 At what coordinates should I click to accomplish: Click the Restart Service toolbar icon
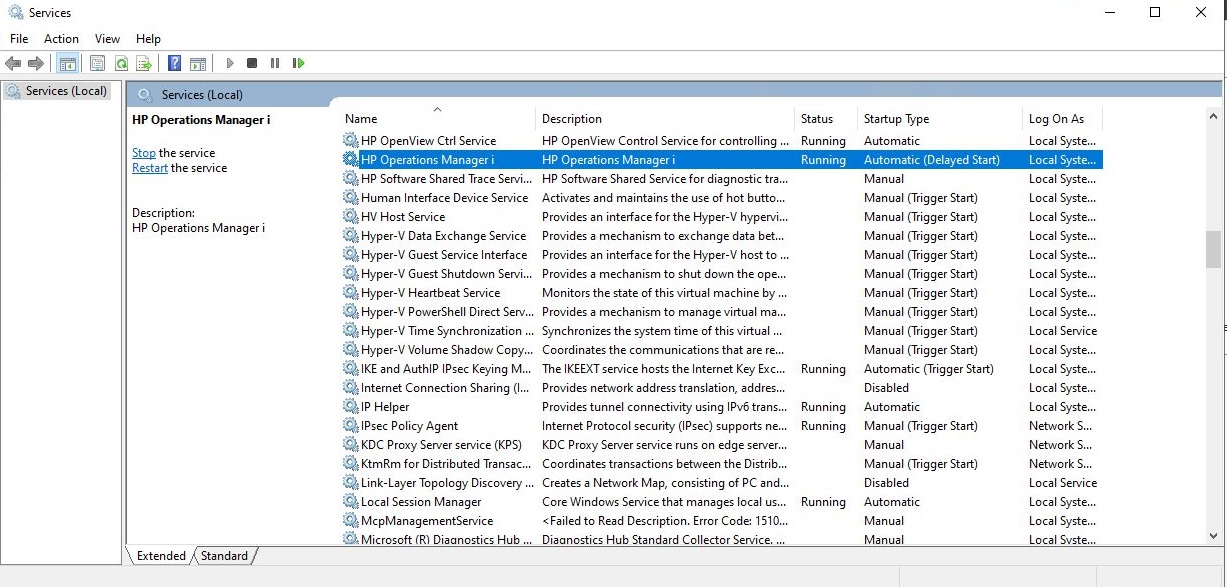tap(298, 63)
